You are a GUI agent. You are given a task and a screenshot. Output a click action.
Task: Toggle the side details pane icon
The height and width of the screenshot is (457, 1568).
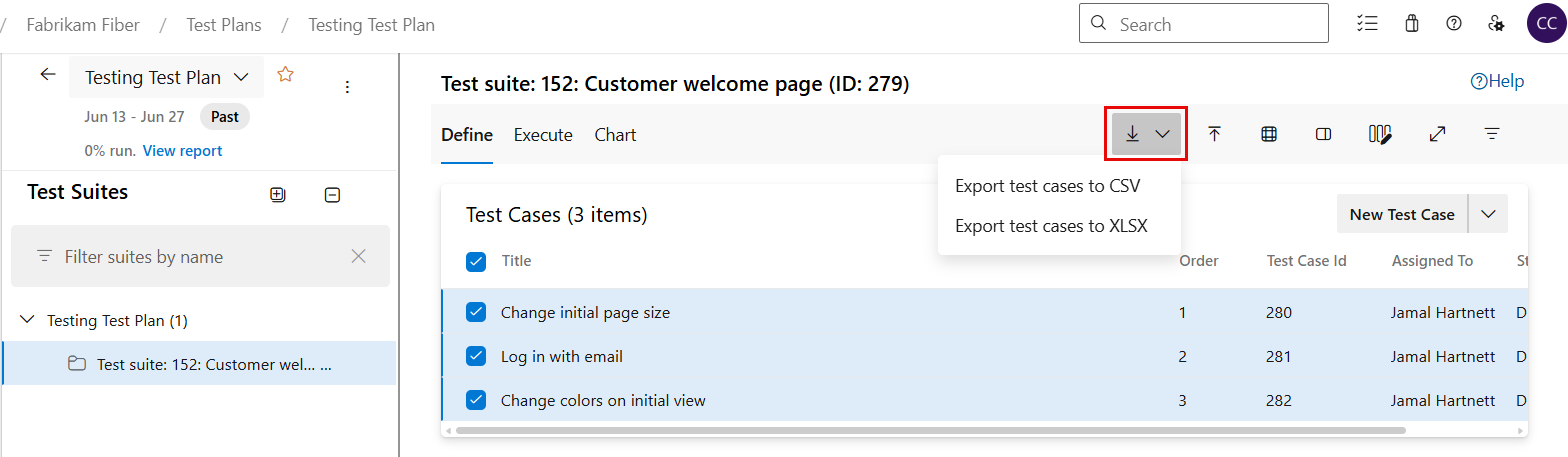(1324, 134)
